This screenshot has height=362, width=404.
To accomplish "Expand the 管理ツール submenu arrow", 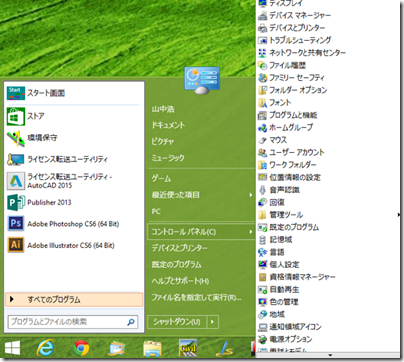I will click(x=399, y=215).
